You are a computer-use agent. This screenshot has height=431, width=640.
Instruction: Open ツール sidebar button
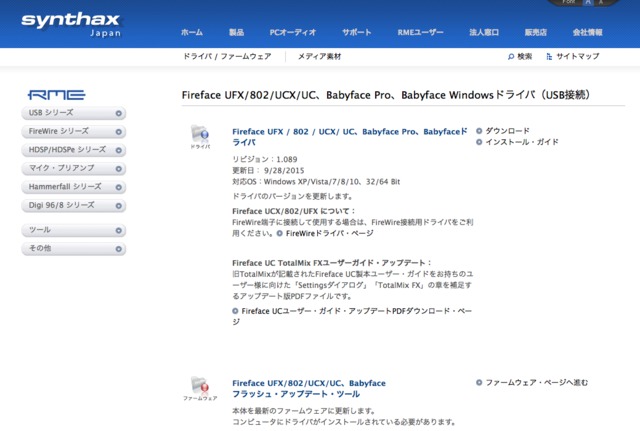tap(73, 231)
